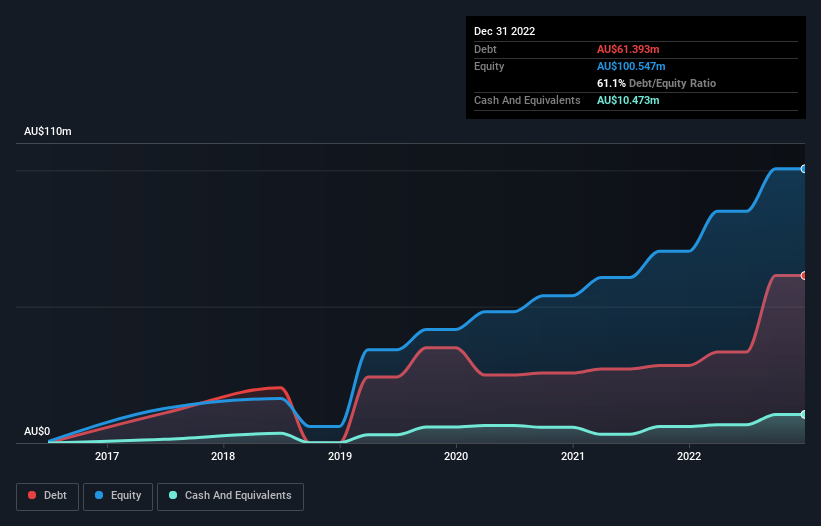
Task: Select the 2022 x-axis label
Action: (689, 456)
